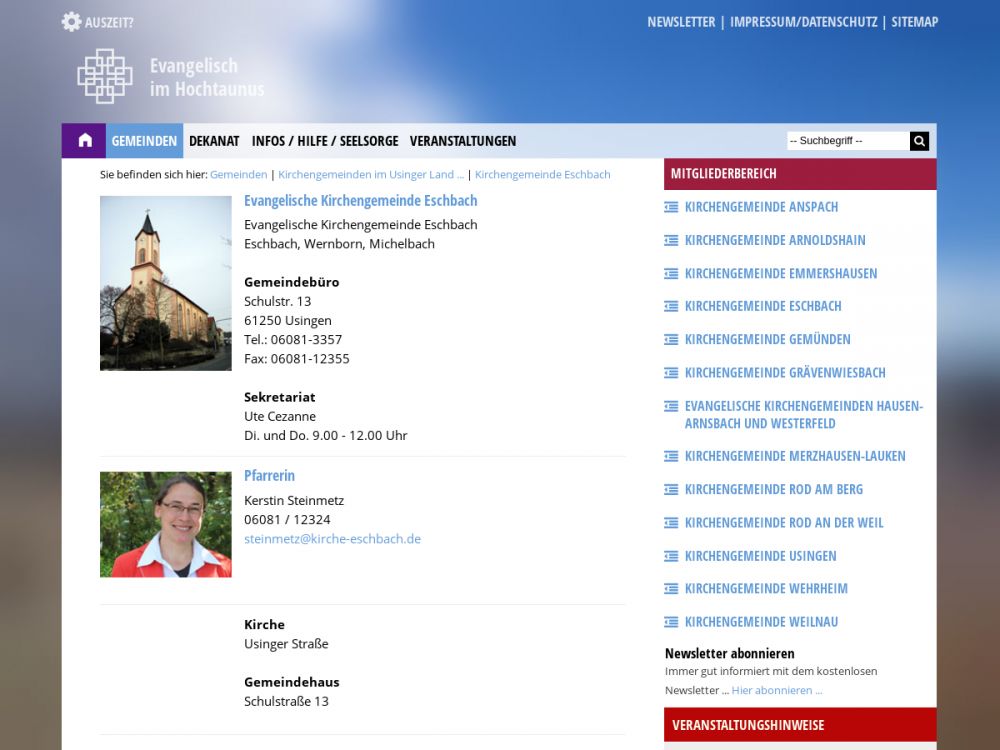This screenshot has height=750, width=1000.
Task: Open Infos / Hilfe / Seelsorge menu
Action: (x=325, y=141)
